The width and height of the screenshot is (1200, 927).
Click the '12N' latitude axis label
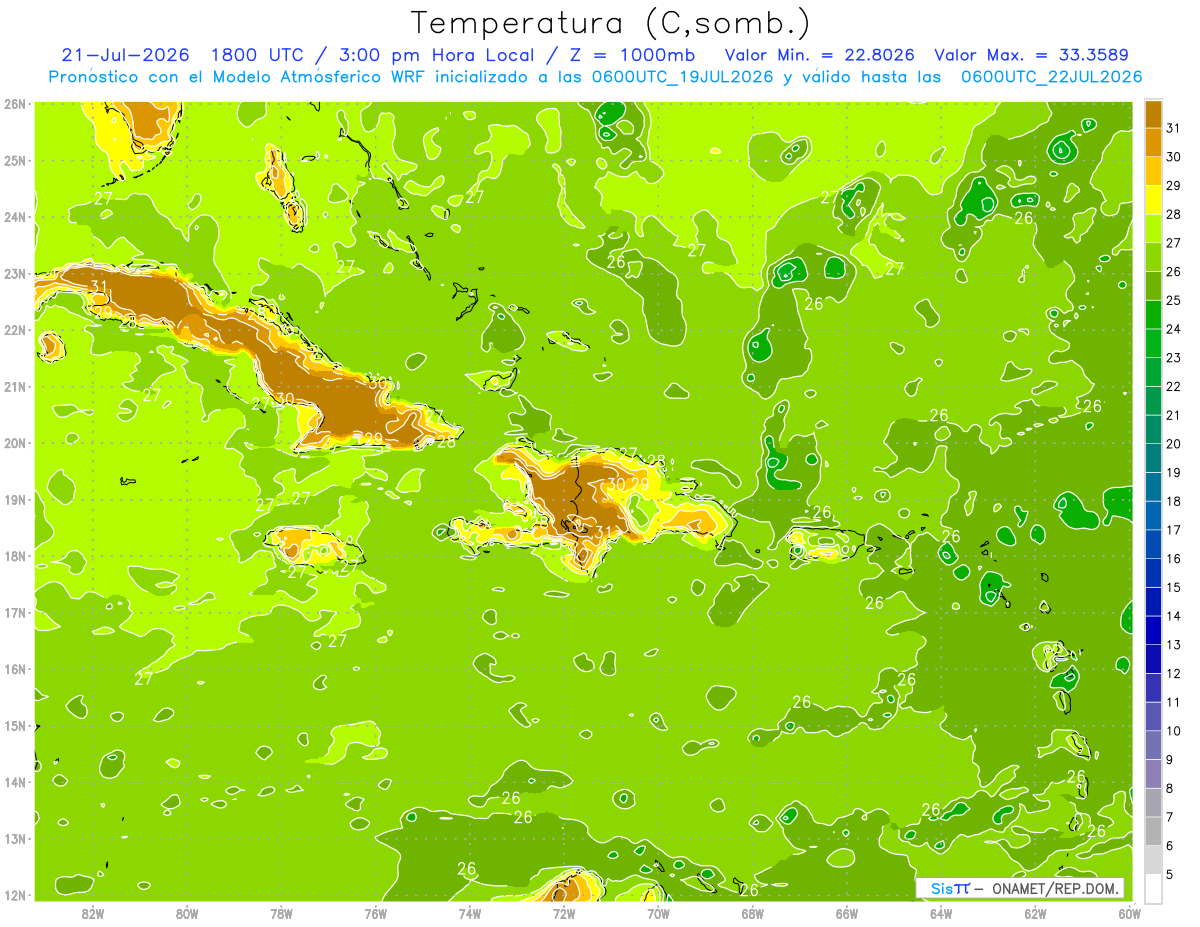click(15, 894)
